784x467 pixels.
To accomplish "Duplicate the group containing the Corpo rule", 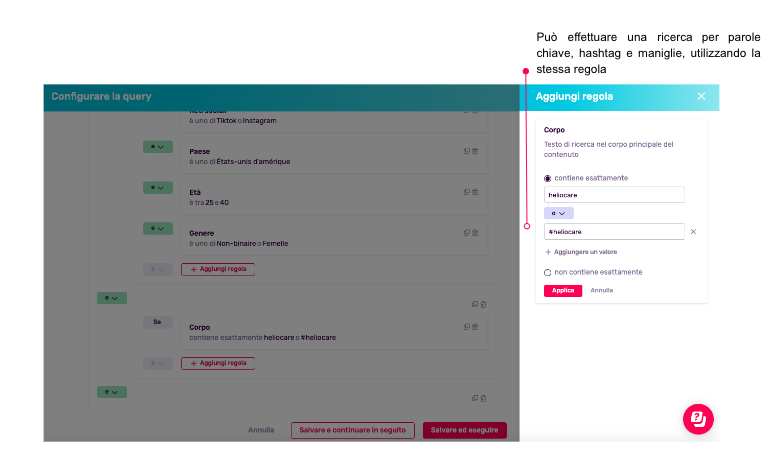I will 475,304.
